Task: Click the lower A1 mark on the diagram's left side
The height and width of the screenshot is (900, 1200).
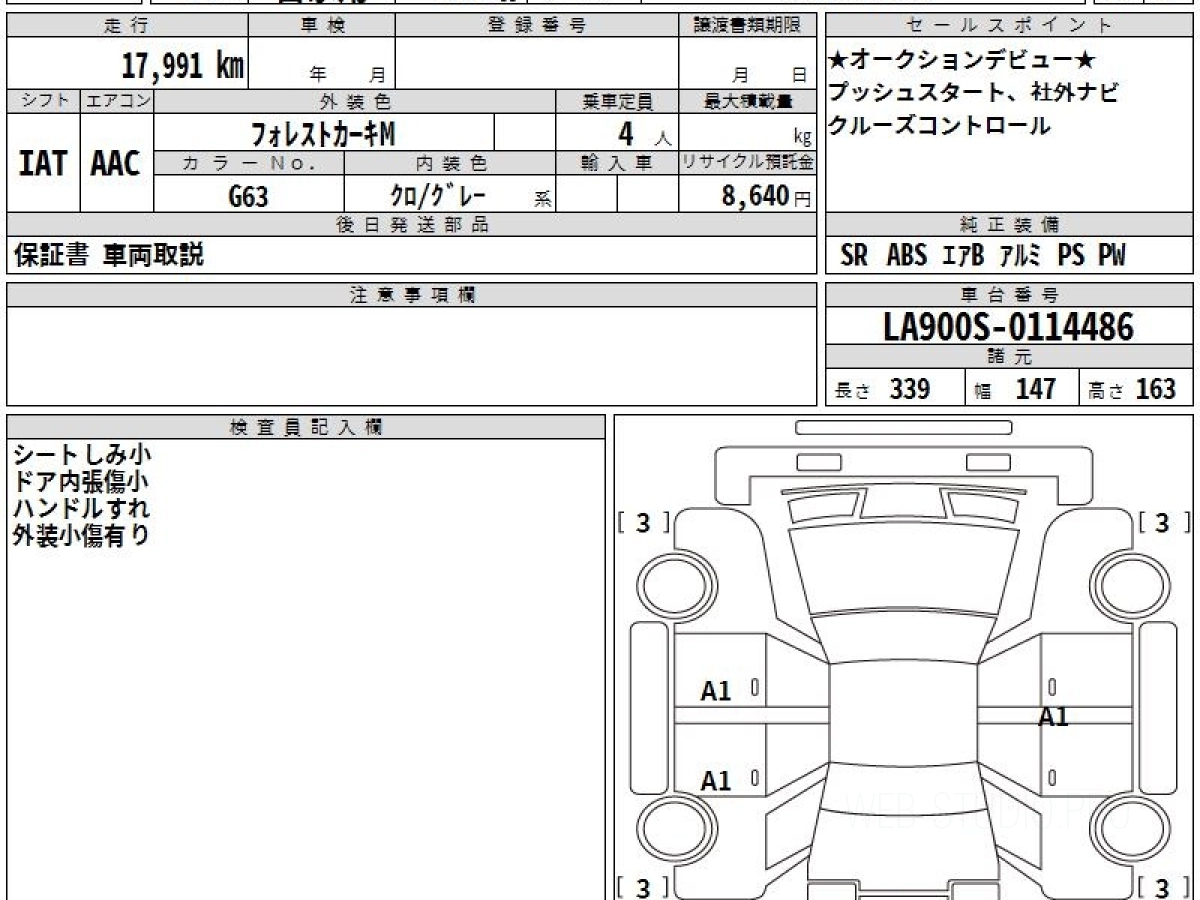Action: point(716,781)
